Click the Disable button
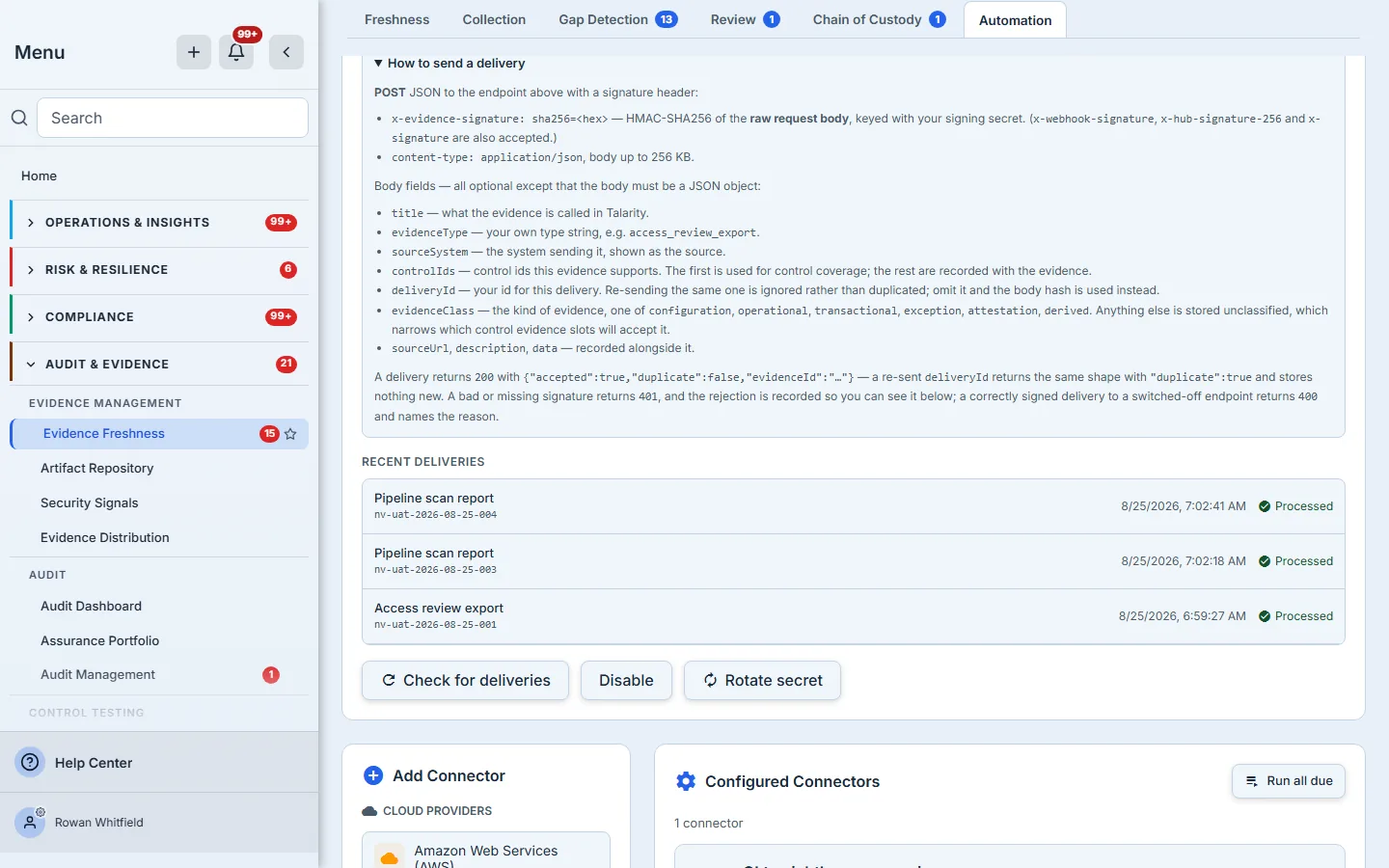 [x=626, y=680]
